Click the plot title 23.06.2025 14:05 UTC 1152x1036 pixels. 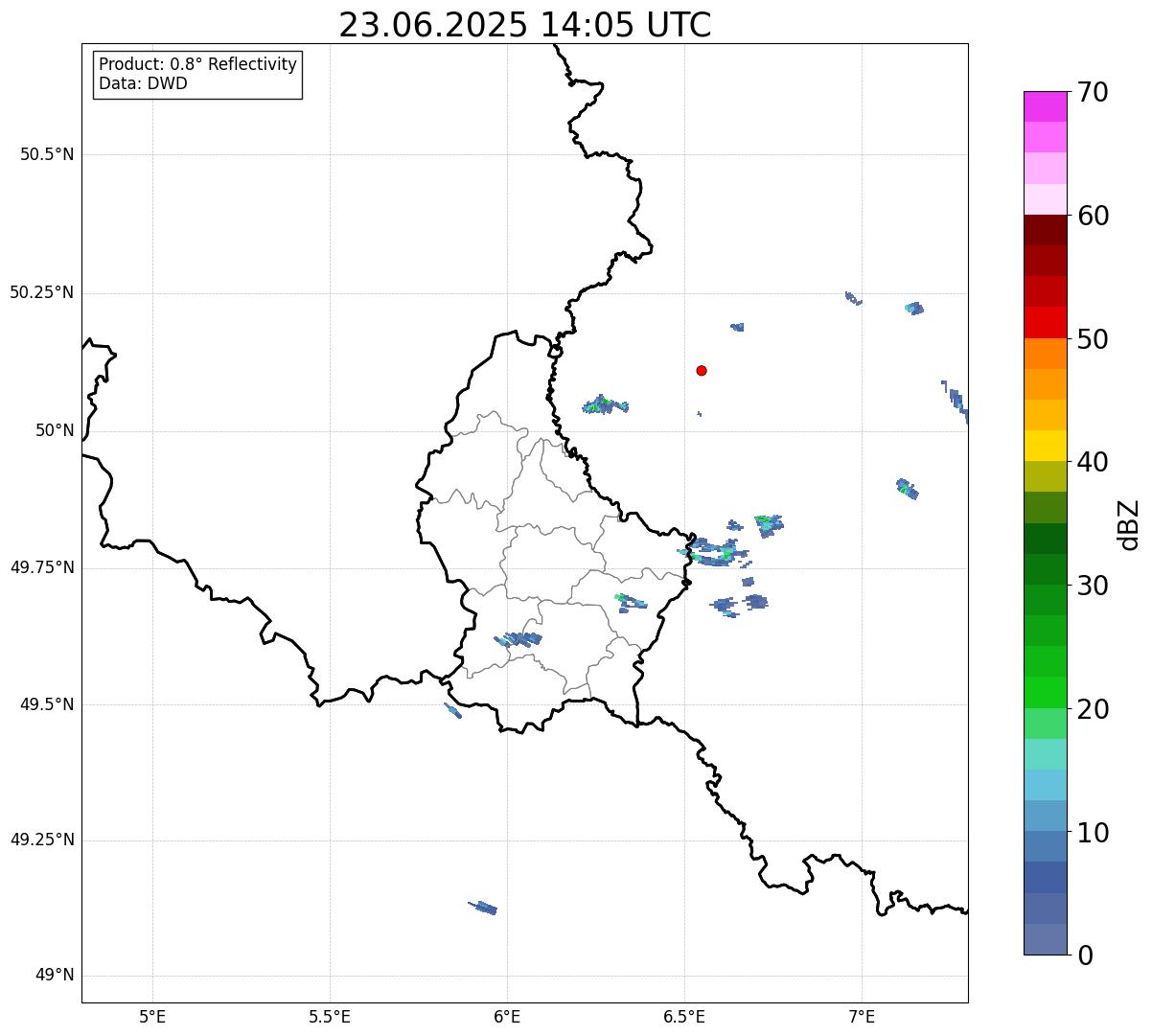tap(525, 25)
